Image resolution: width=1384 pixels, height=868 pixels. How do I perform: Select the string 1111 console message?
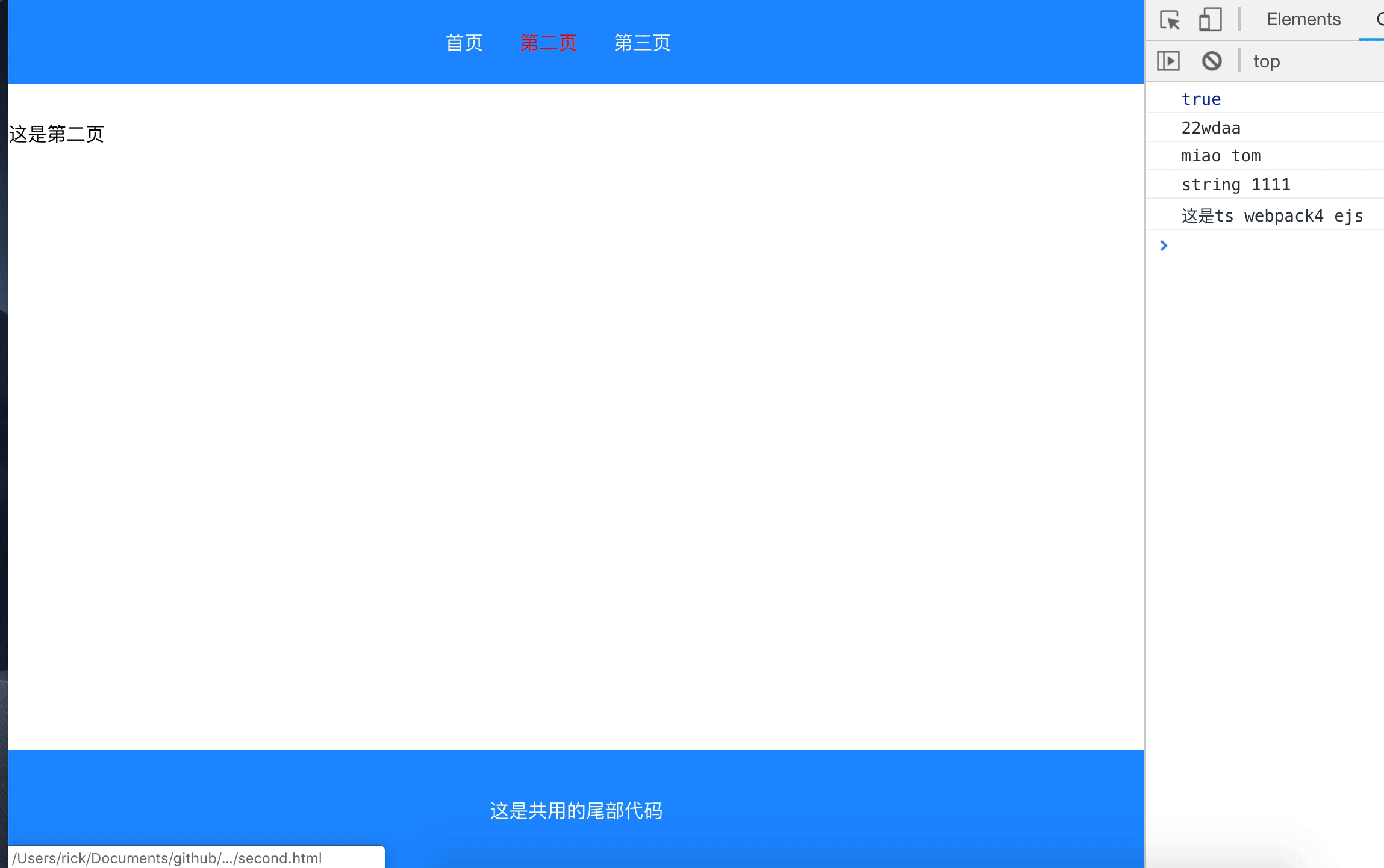coord(1235,185)
